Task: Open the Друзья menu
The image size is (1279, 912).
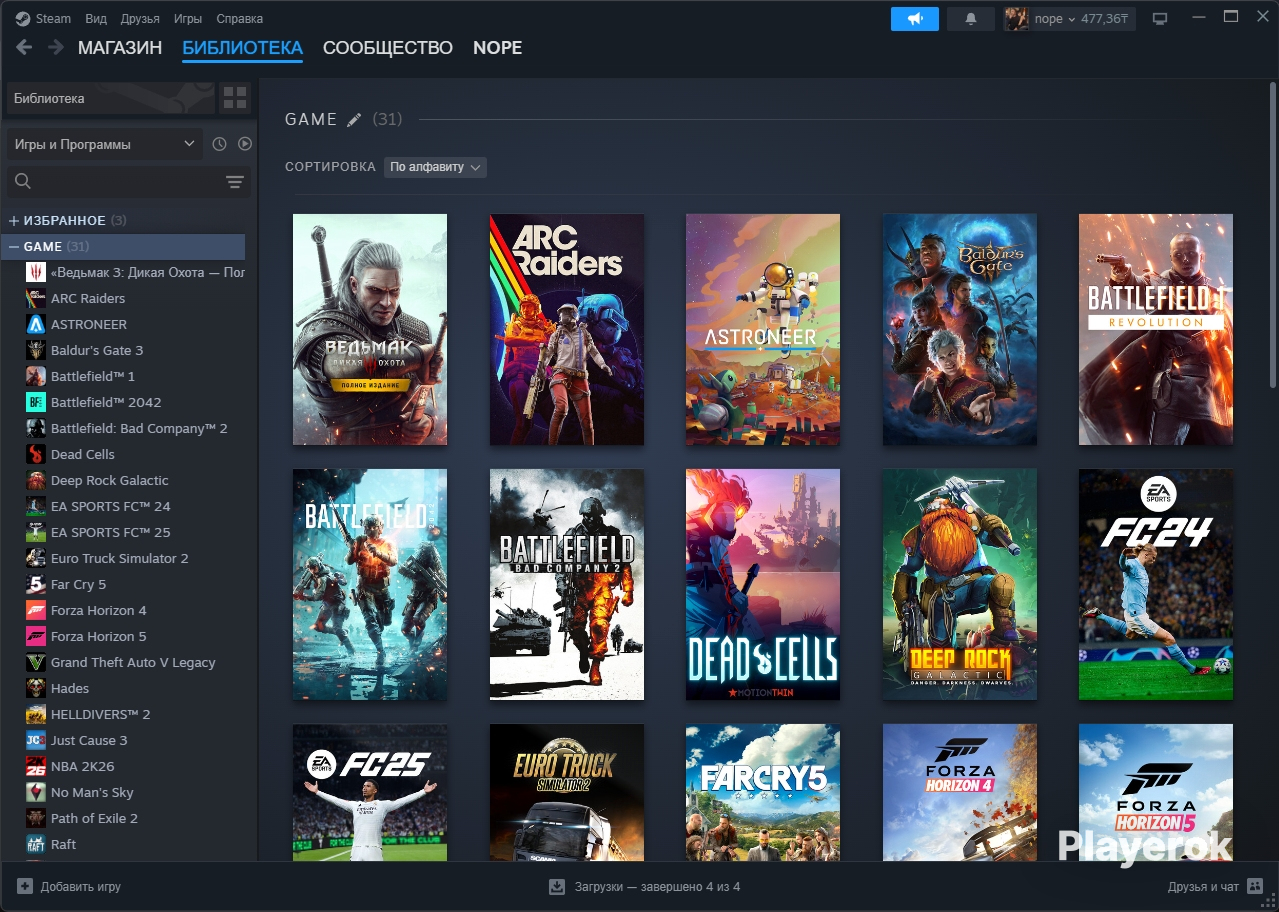Action: [140, 18]
